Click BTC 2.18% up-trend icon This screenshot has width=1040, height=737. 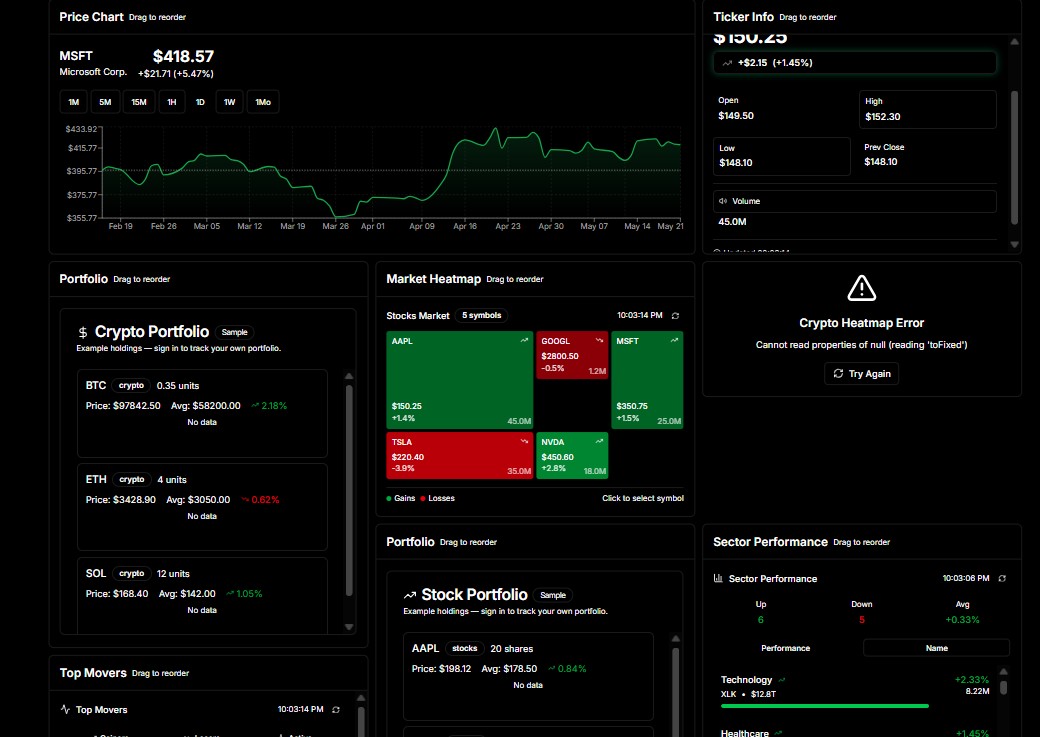click(x=255, y=405)
